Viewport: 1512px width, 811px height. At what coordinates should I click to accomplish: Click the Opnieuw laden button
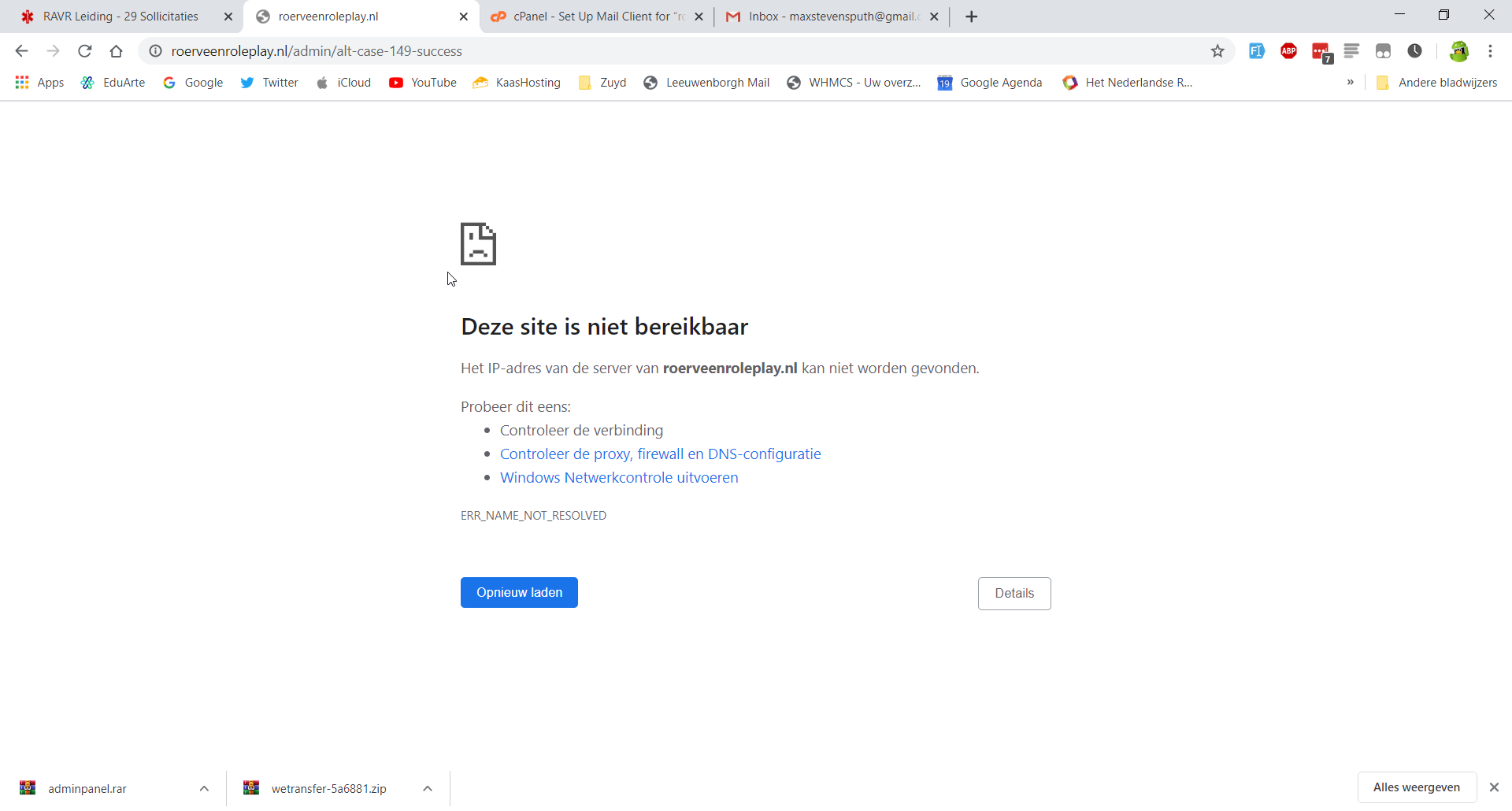point(519,593)
